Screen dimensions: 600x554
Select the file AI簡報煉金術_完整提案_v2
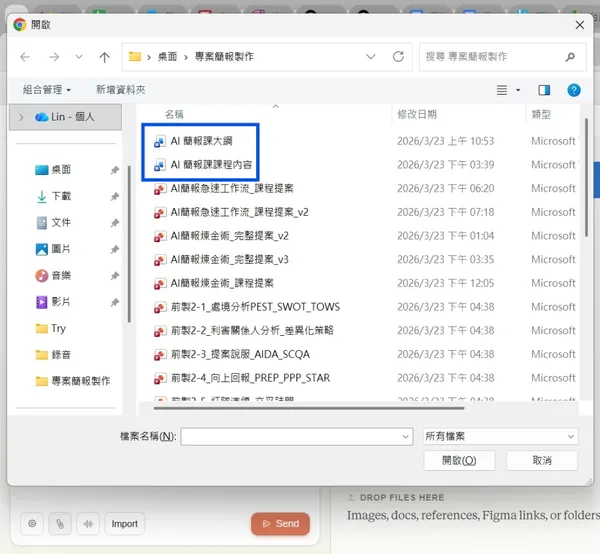230,236
